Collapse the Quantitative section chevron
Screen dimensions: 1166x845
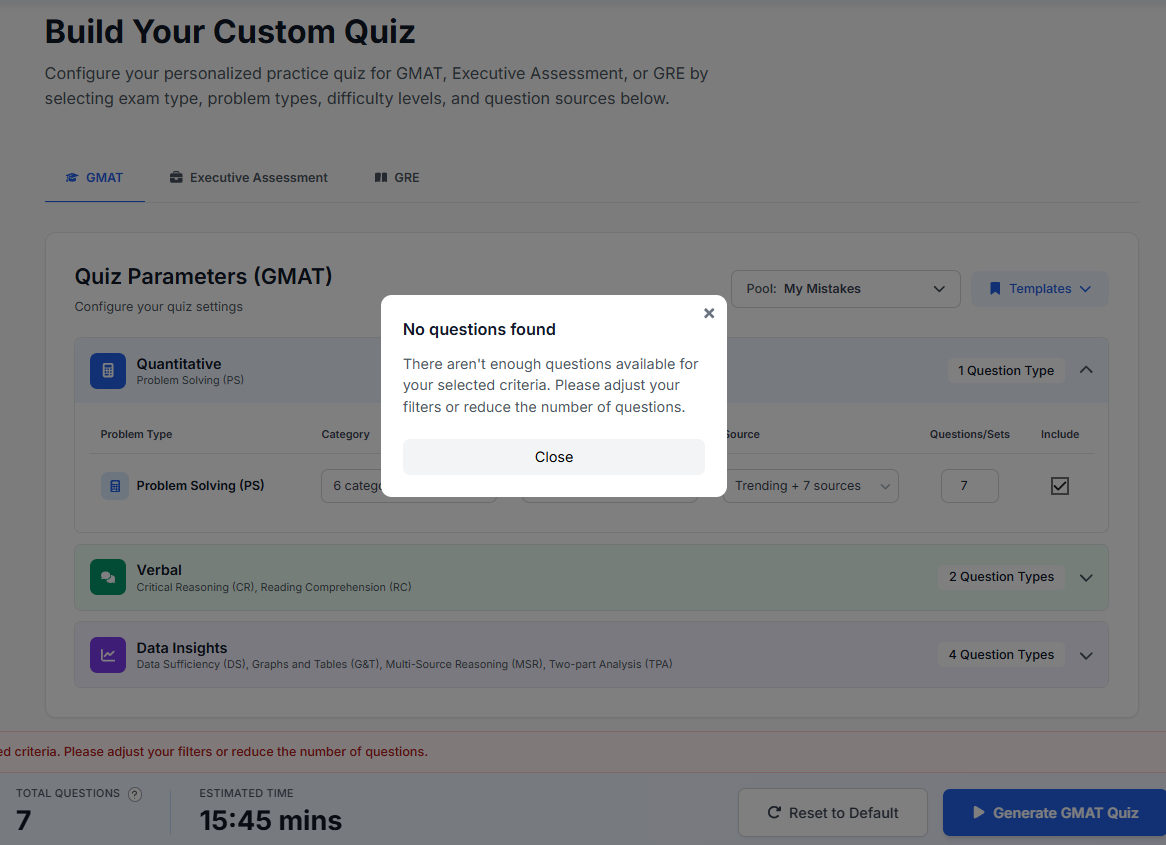1087,370
